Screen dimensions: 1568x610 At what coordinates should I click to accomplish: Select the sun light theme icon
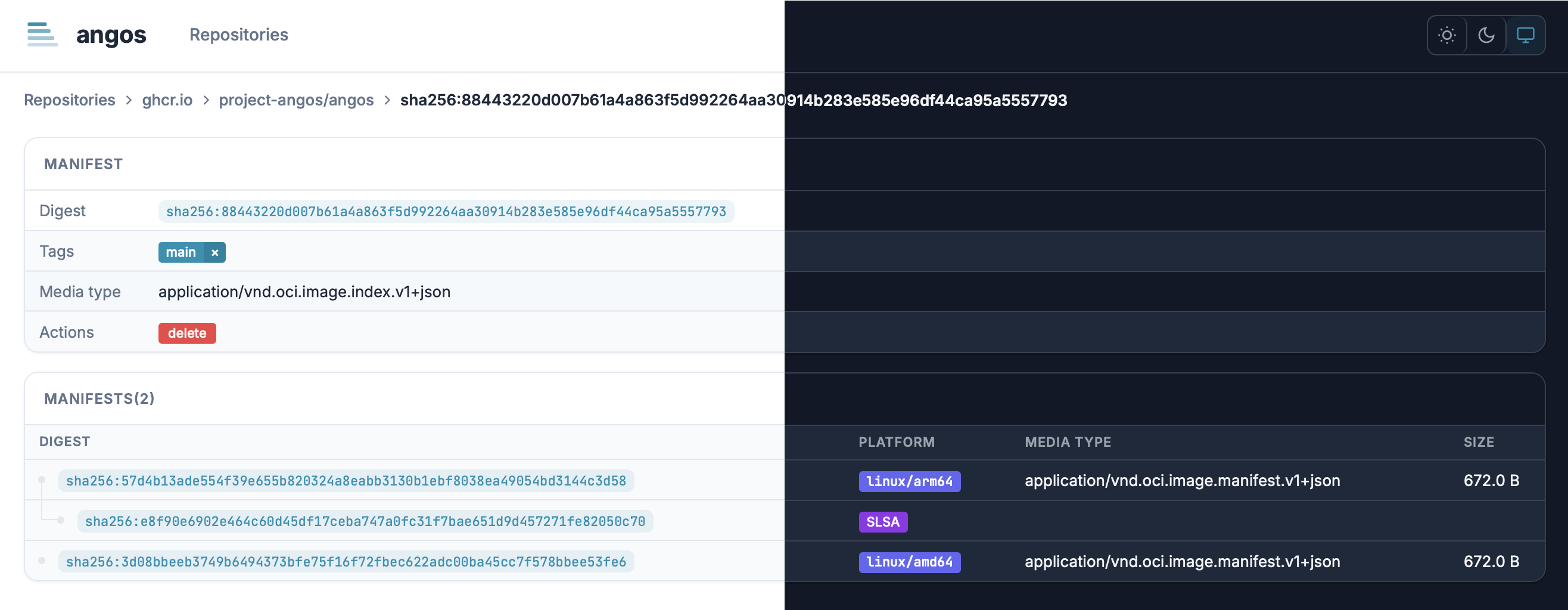tap(1446, 35)
